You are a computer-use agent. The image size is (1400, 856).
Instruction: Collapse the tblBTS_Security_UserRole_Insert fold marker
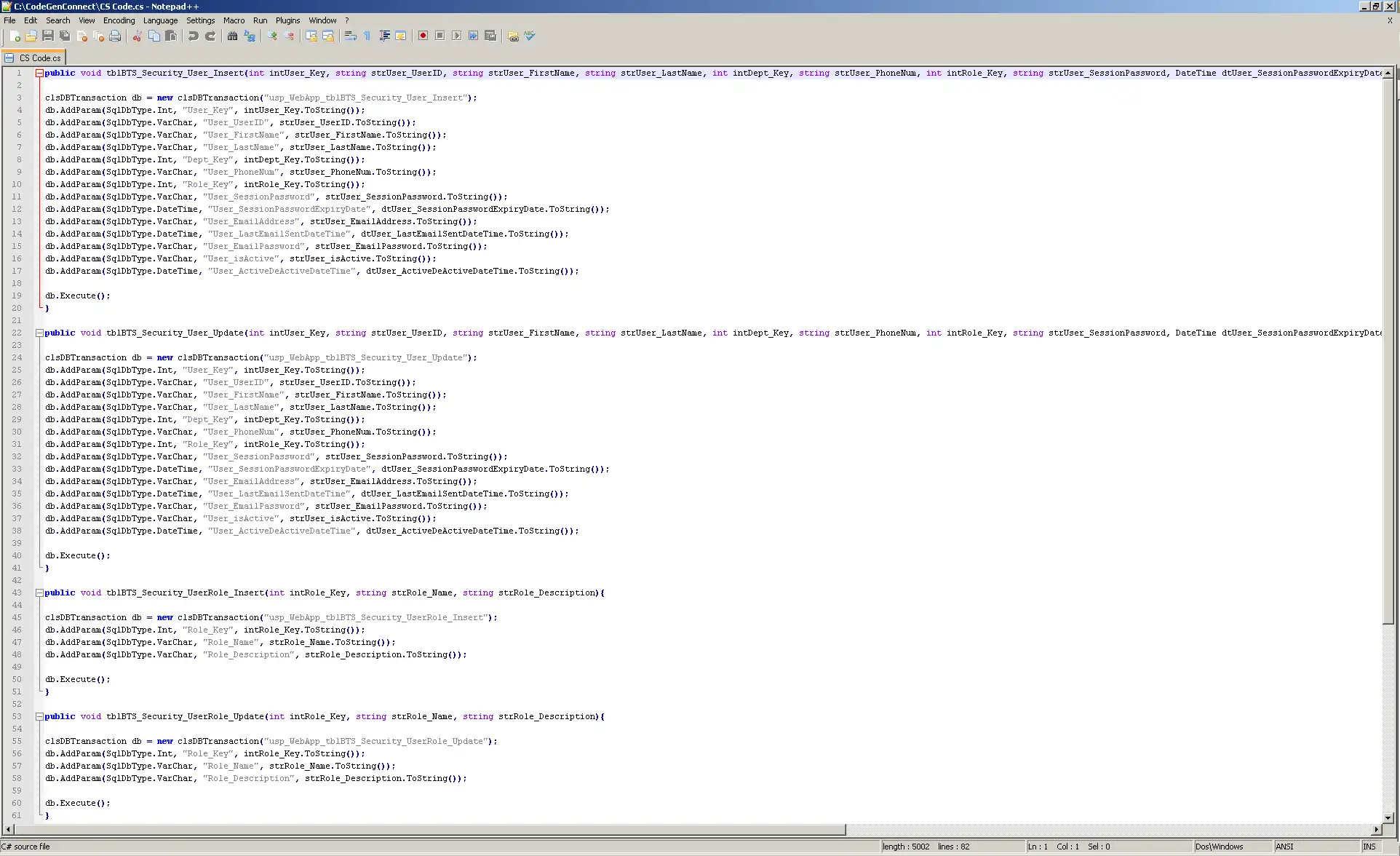tap(39, 593)
